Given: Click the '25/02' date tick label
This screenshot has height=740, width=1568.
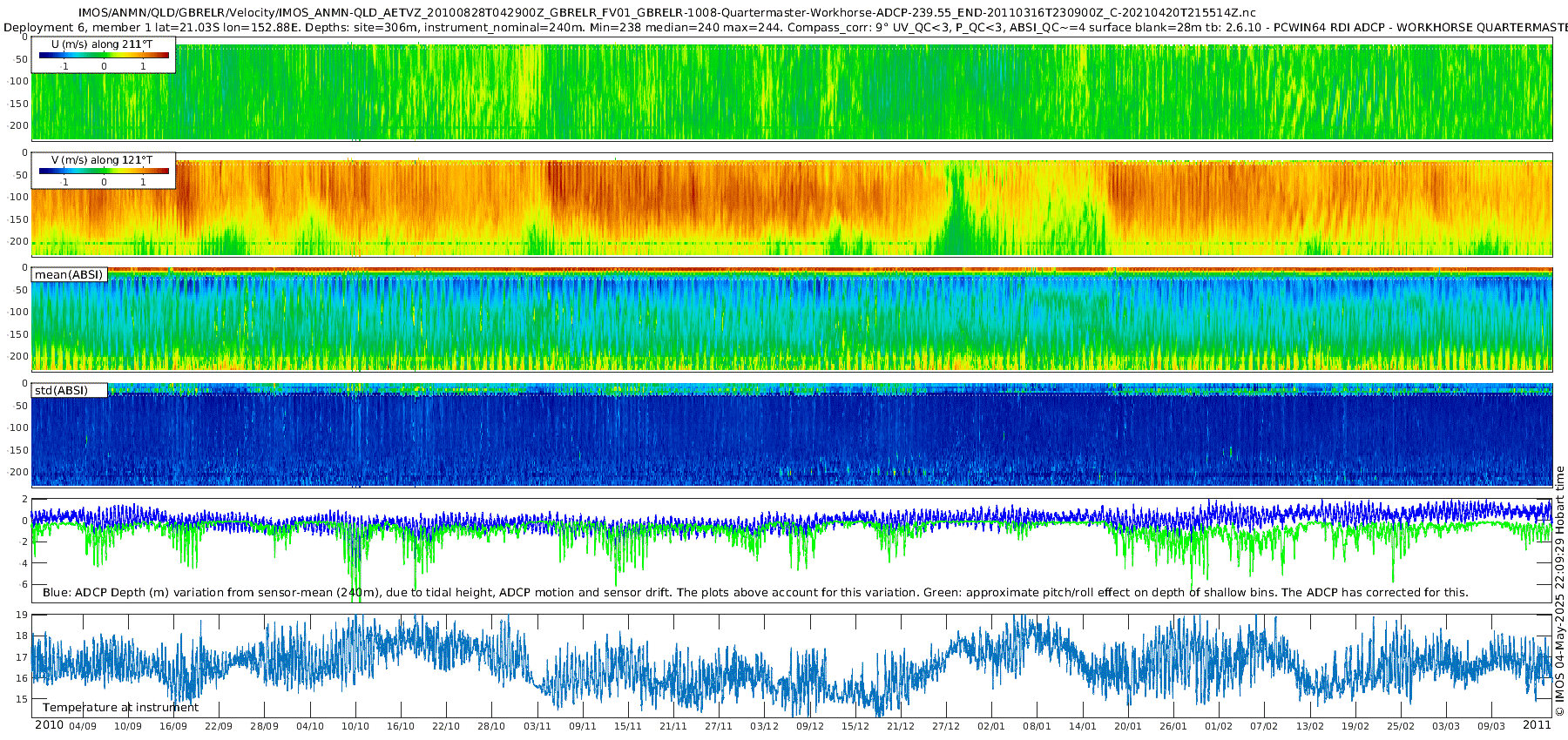Looking at the screenshot, I should pos(1401,726).
